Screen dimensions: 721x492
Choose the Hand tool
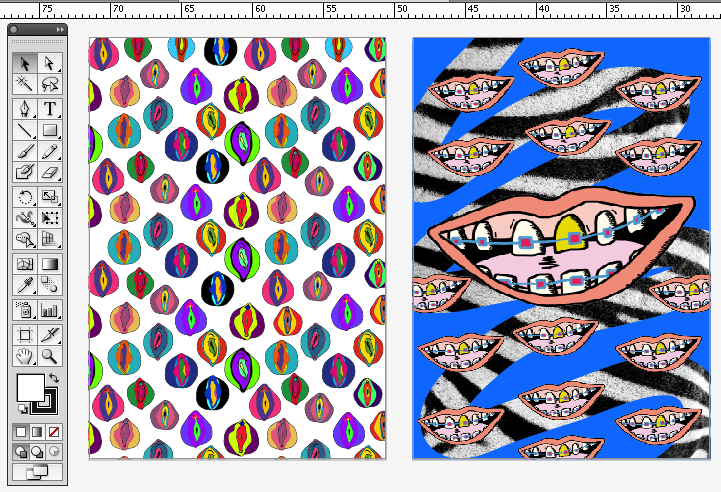(x=25, y=355)
